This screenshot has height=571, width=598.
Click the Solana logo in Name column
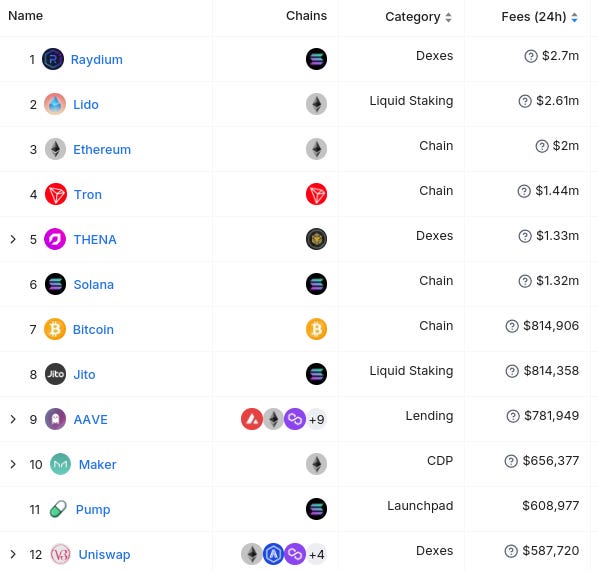coord(55,284)
